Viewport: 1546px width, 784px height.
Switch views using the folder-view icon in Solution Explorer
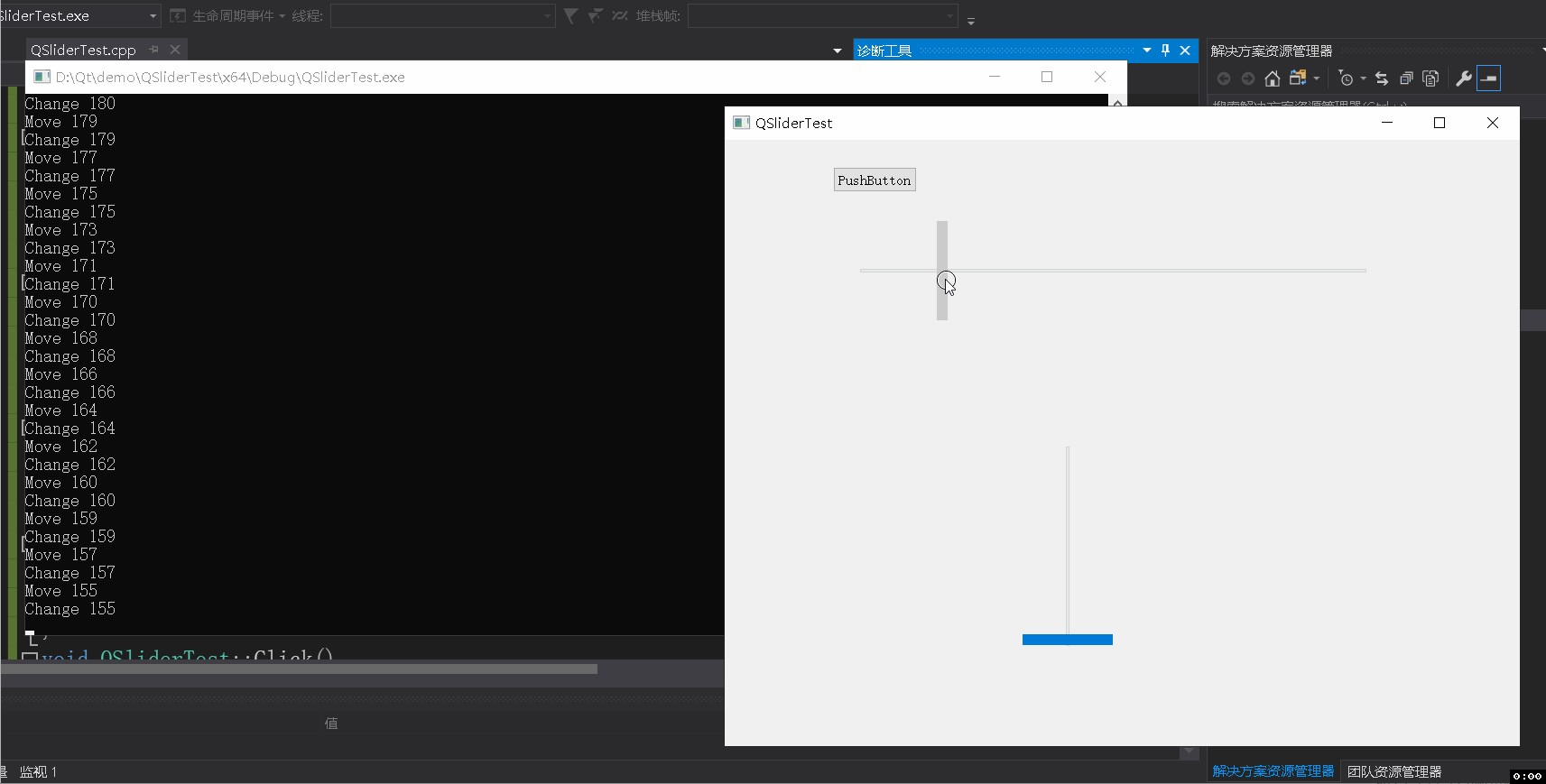pyautogui.click(x=1298, y=78)
